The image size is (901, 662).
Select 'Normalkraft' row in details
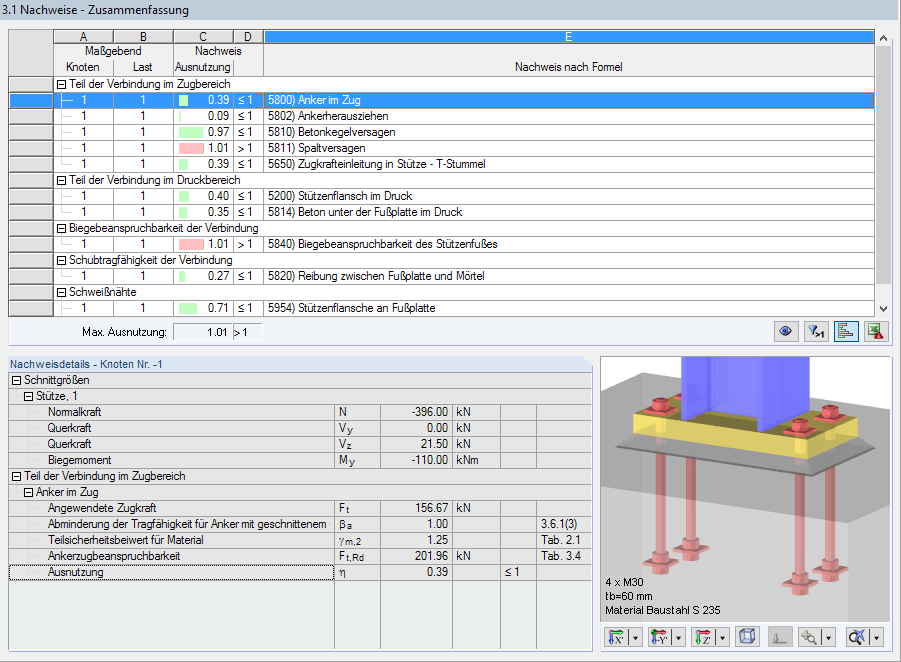pos(299,412)
